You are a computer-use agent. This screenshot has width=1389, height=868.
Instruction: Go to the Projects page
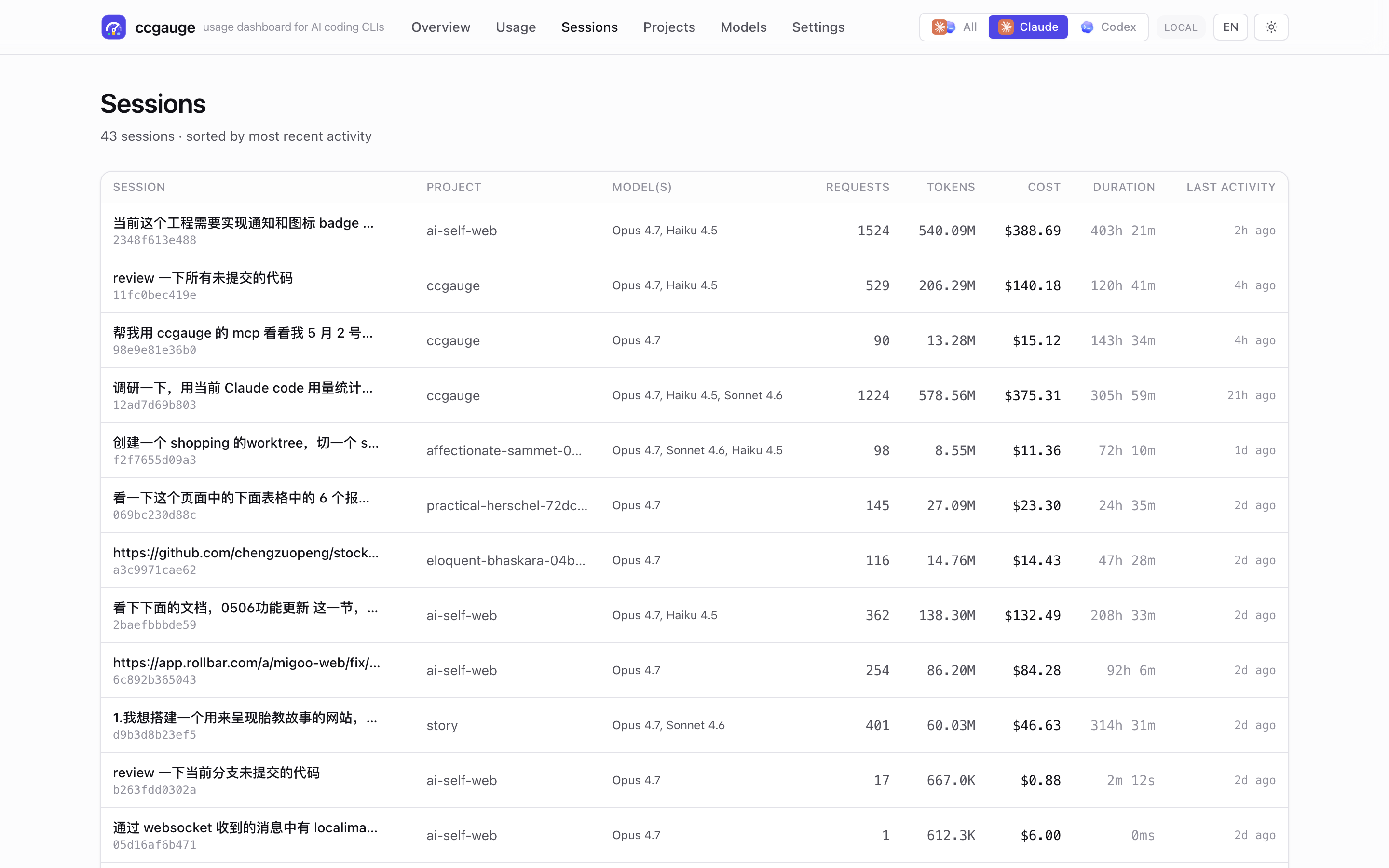coord(668,27)
